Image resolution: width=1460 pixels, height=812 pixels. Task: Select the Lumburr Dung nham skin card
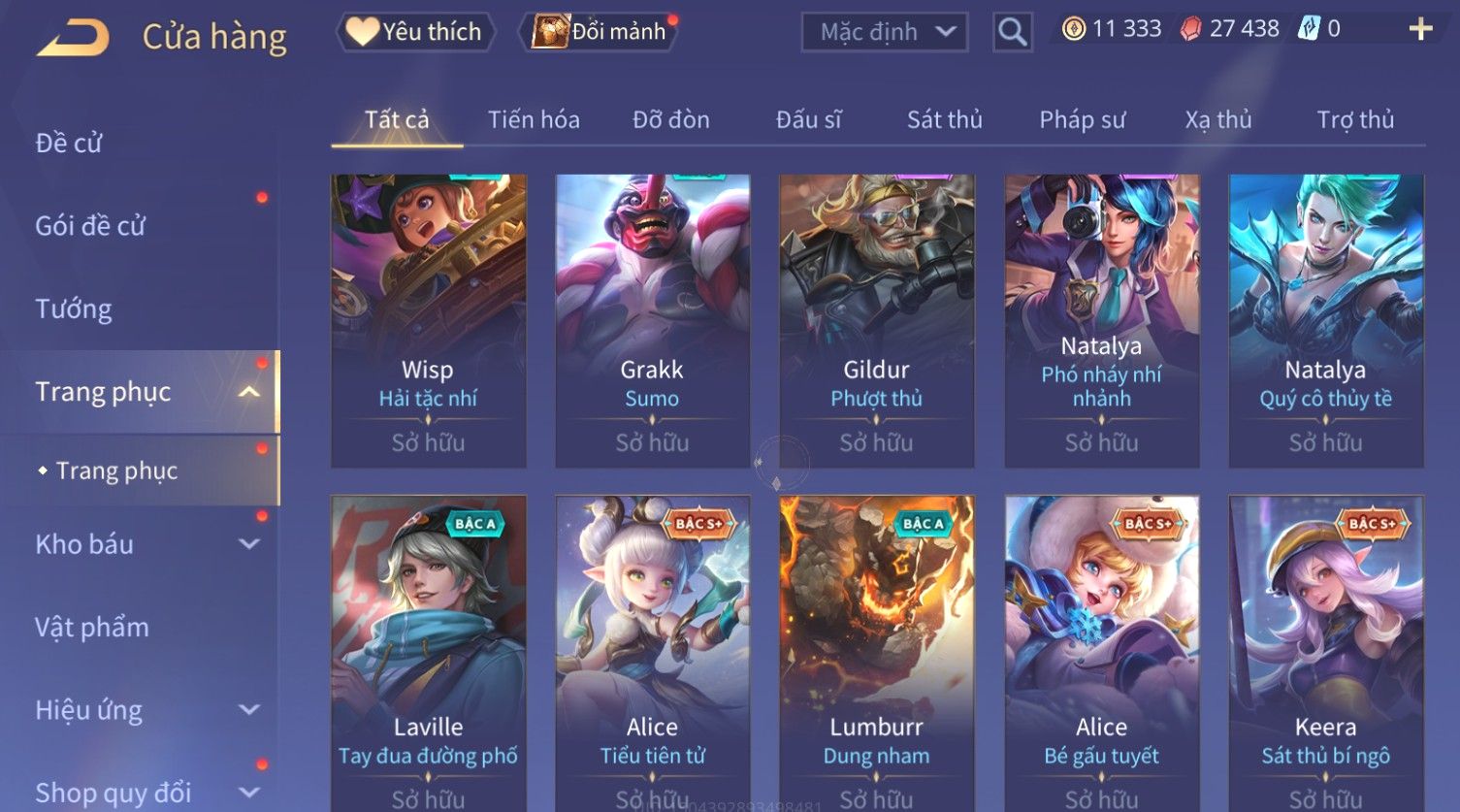pos(876,654)
